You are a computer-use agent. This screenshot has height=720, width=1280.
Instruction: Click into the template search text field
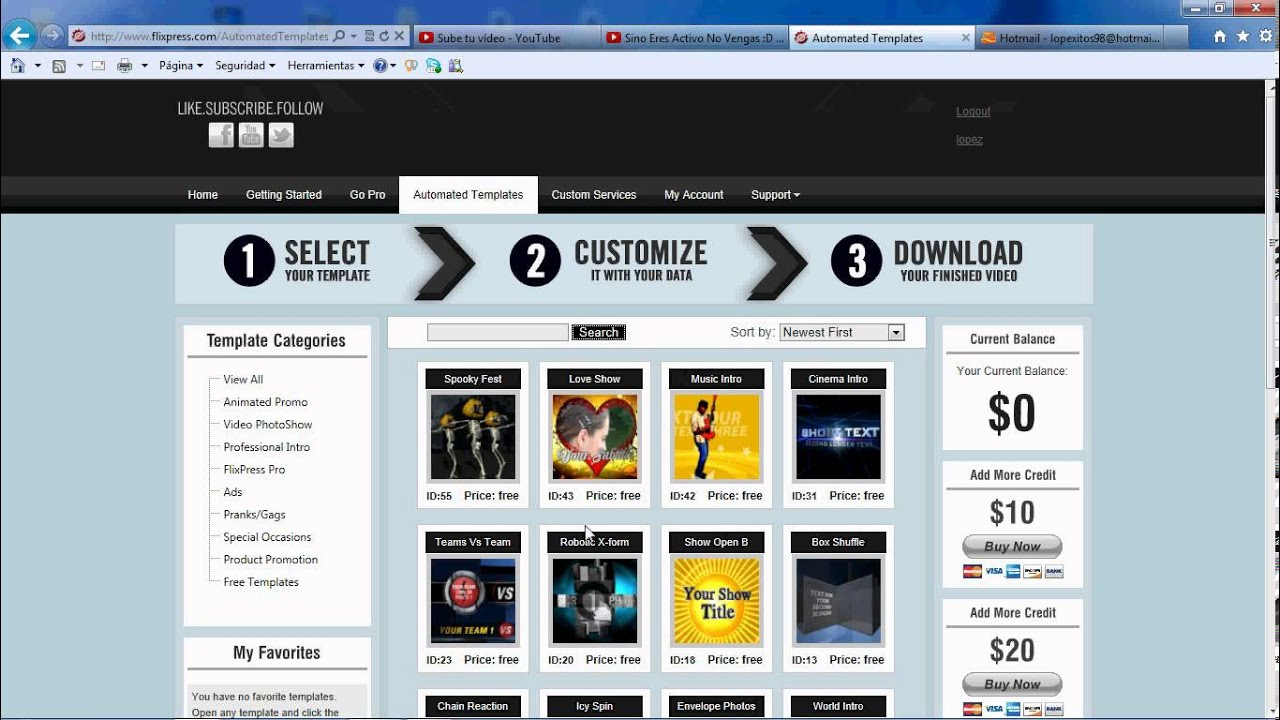(497, 332)
